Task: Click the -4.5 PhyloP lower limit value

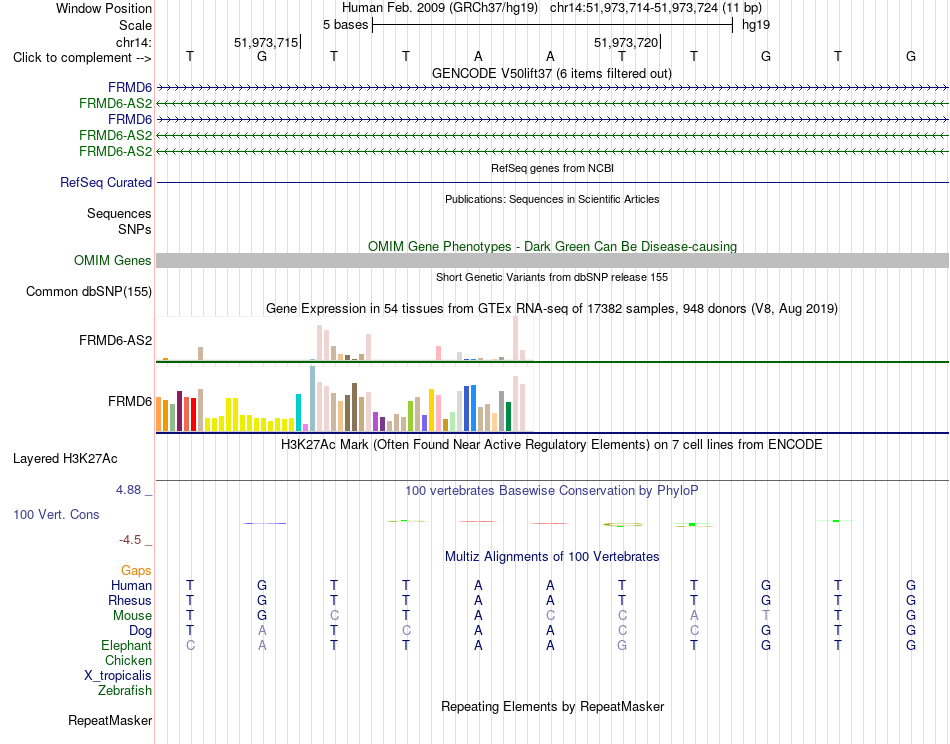Action: (x=130, y=540)
